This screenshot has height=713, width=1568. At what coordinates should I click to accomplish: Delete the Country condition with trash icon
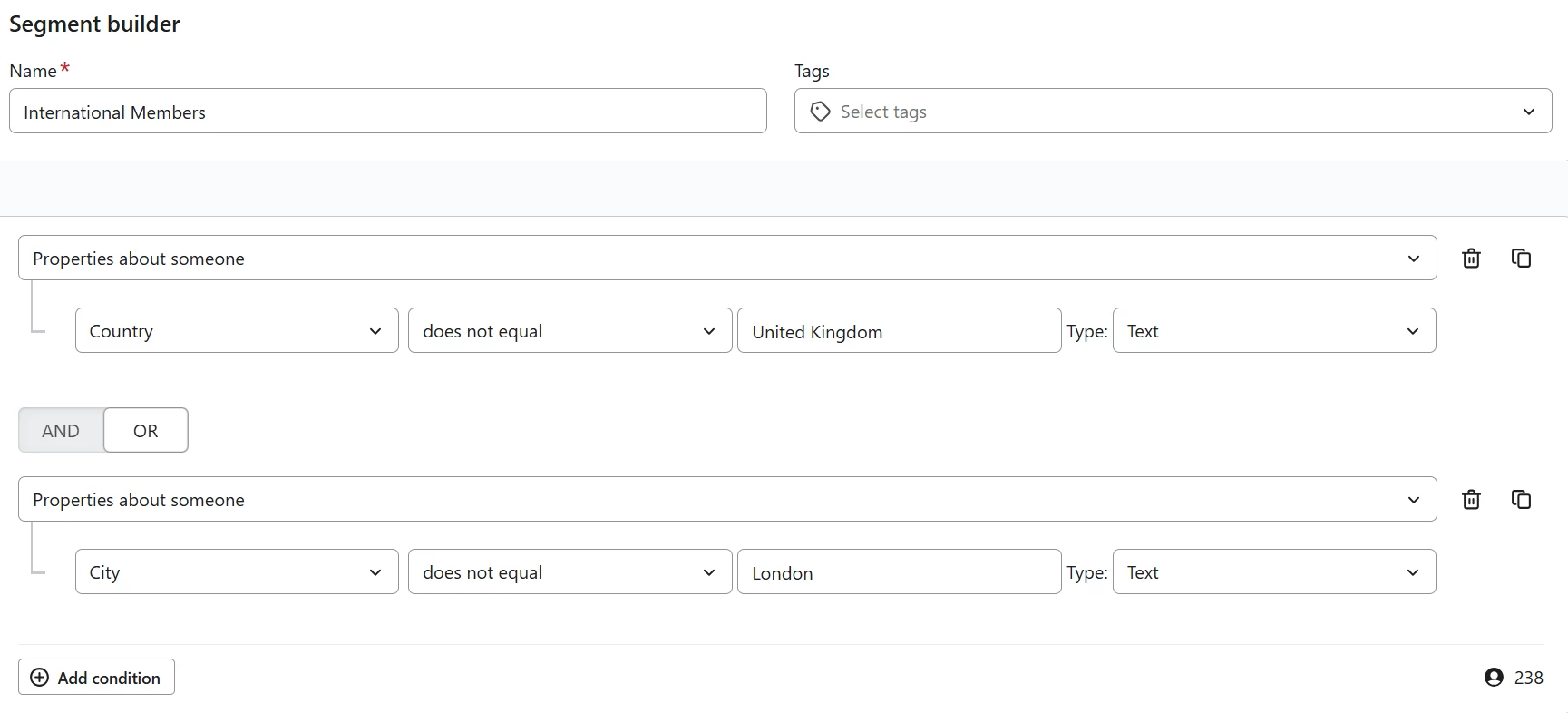(x=1471, y=259)
